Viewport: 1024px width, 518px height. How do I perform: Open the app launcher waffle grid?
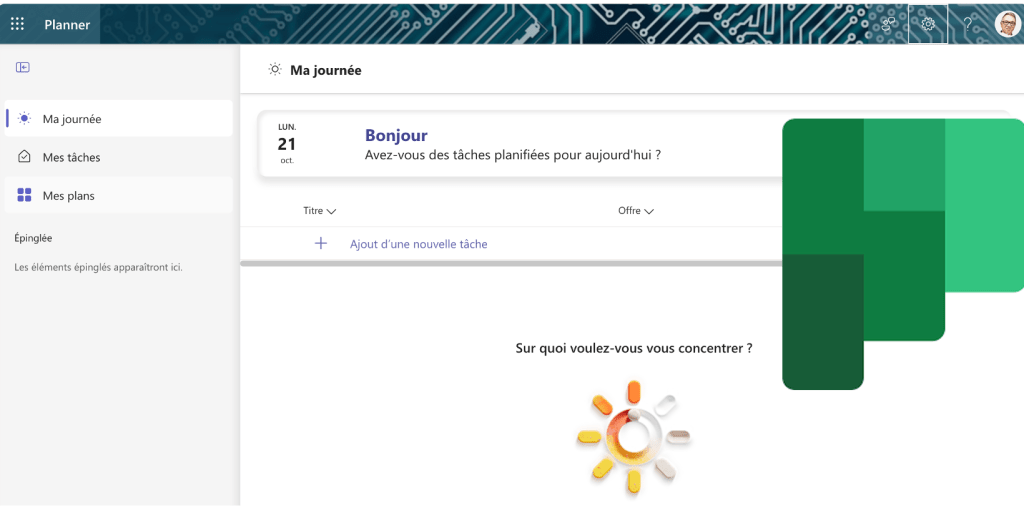pyautogui.click(x=17, y=24)
